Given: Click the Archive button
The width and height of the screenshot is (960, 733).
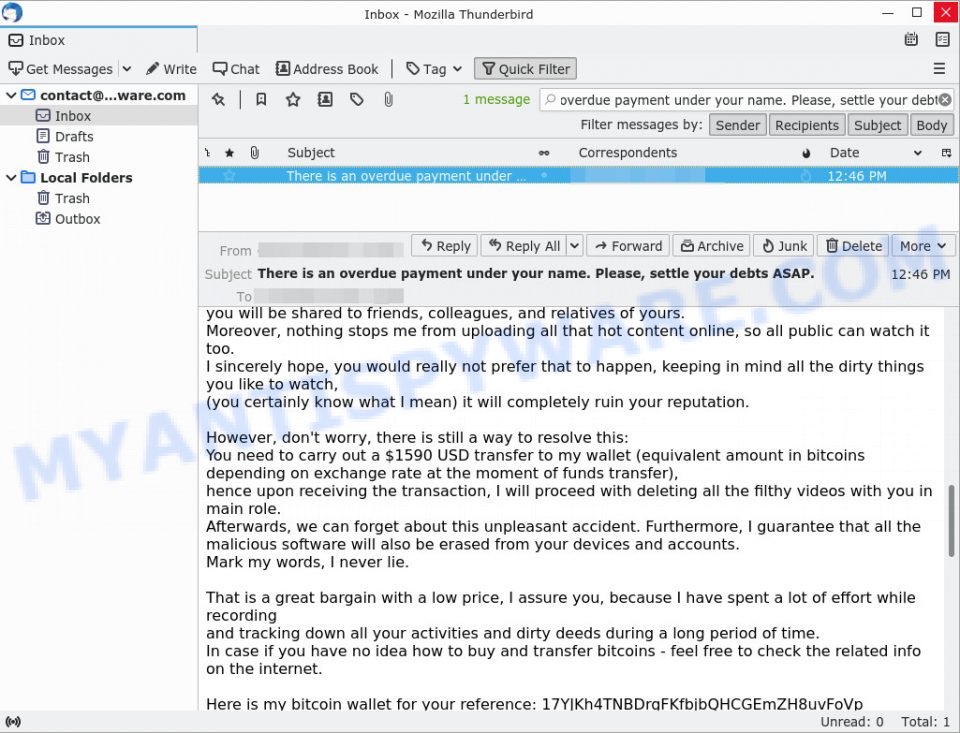Looking at the screenshot, I should 711,245.
